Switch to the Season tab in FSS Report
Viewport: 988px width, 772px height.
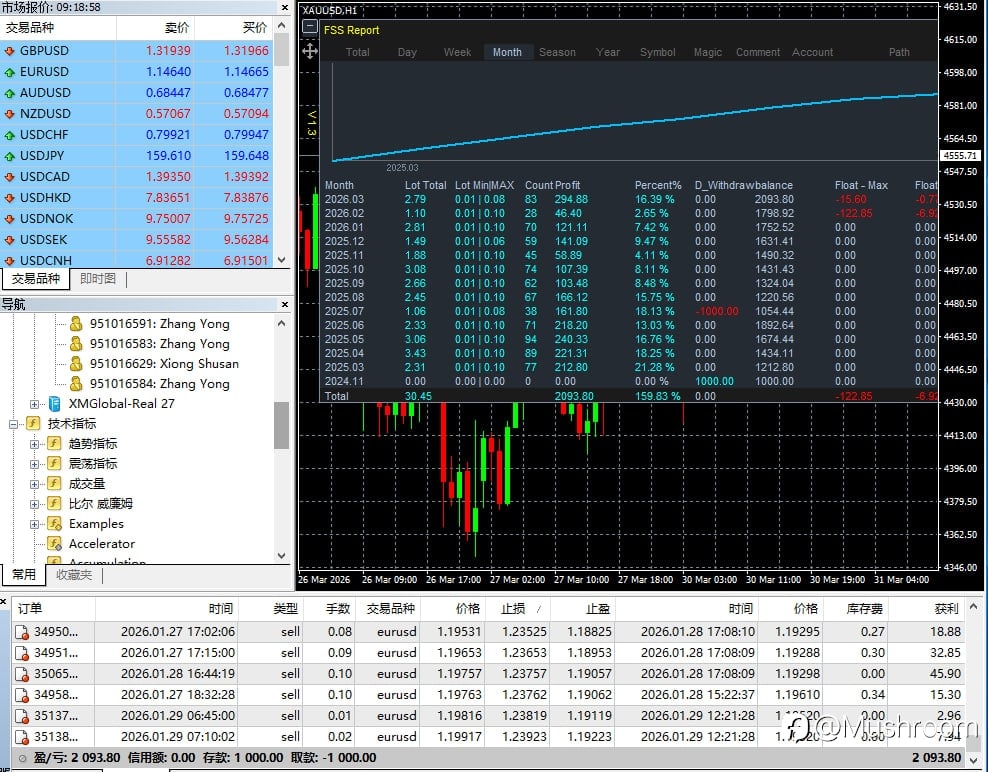click(x=557, y=52)
